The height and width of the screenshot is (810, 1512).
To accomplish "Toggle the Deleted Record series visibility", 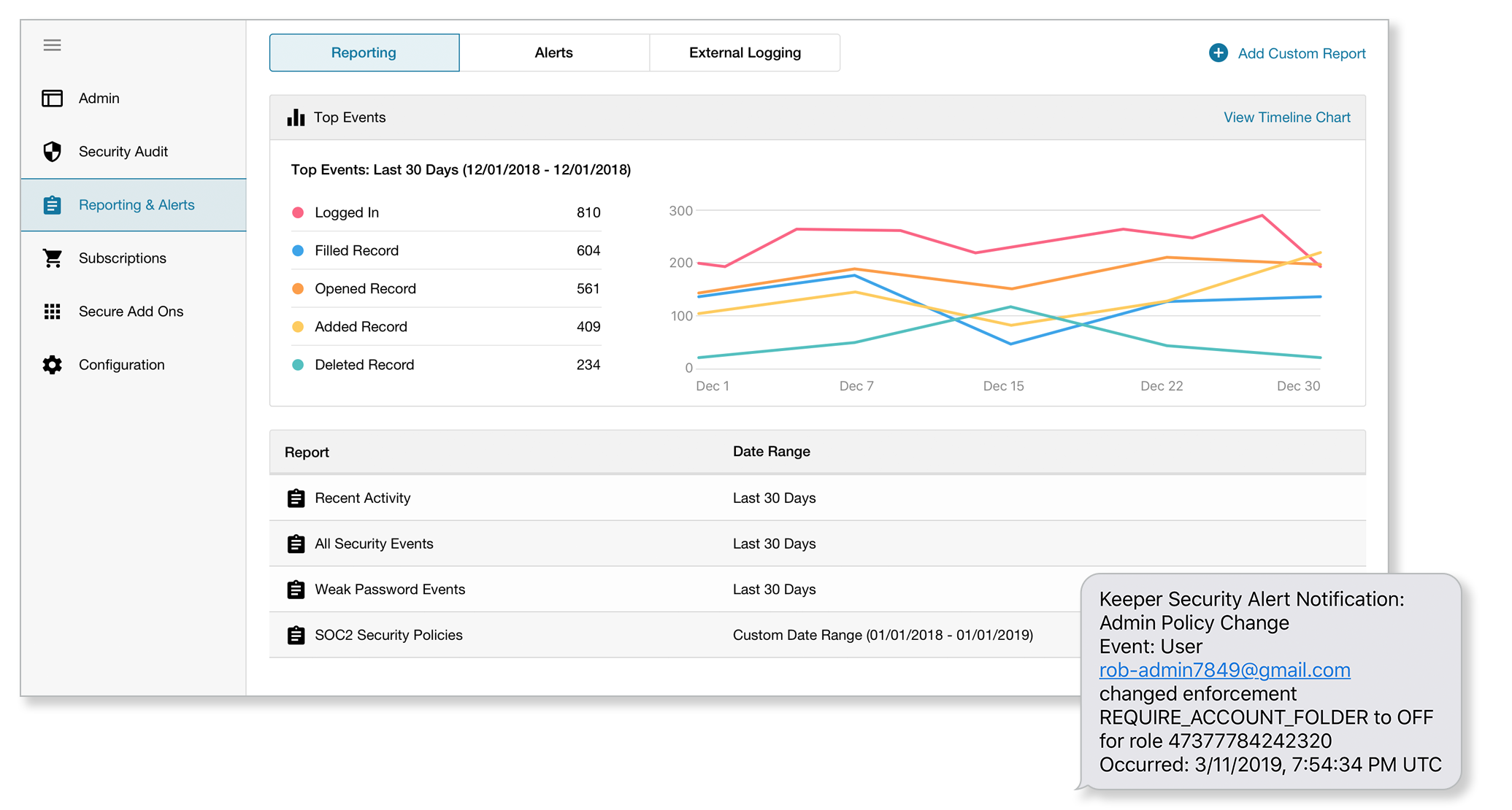I will coord(299,364).
